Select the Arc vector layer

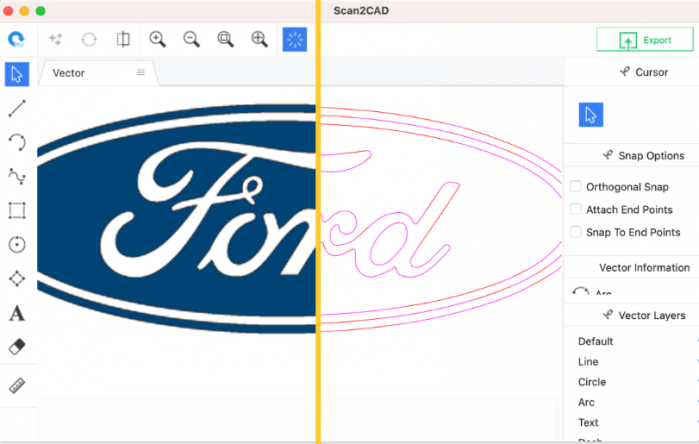[x=586, y=402]
